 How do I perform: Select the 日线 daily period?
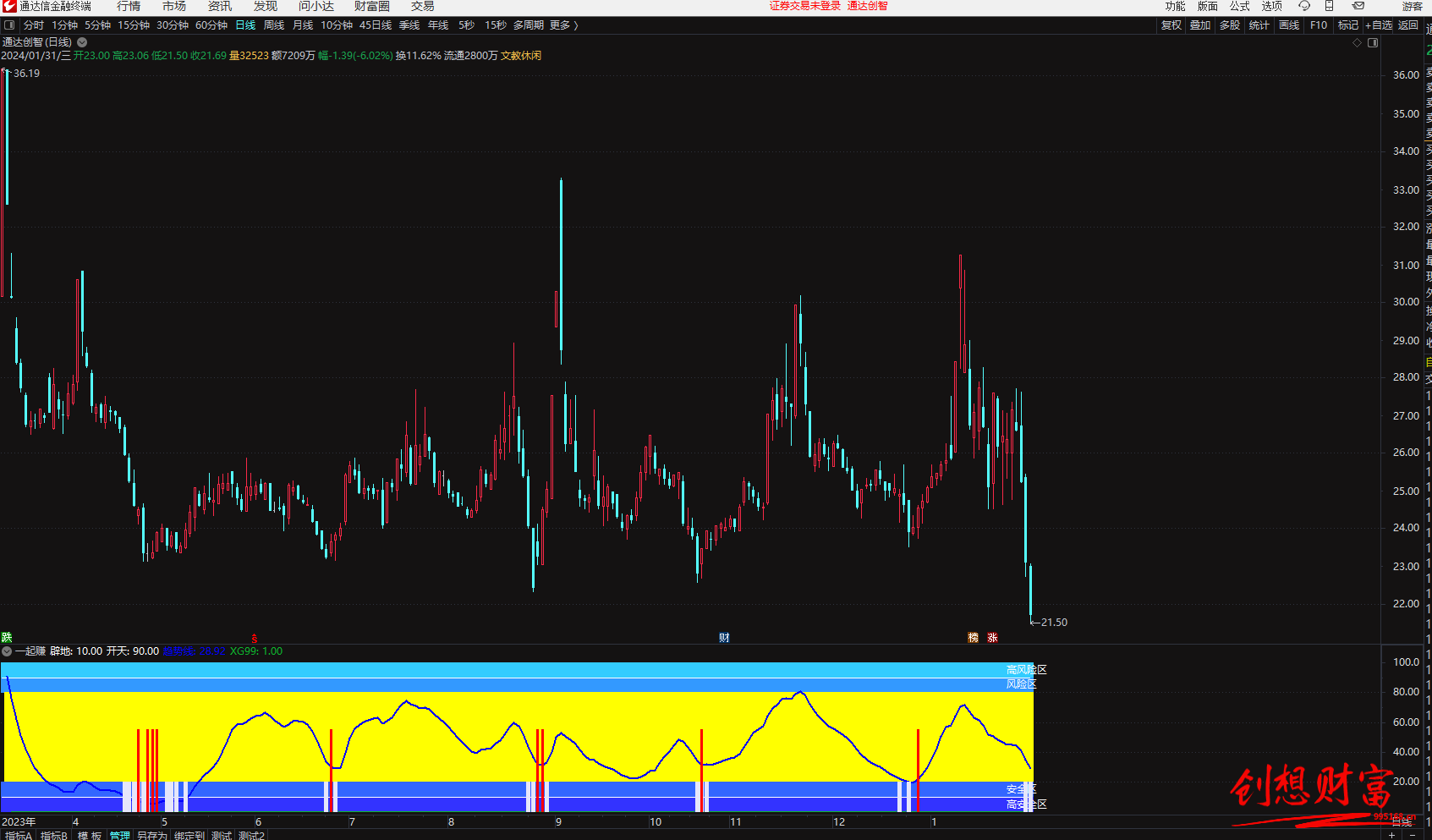coord(245,25)
